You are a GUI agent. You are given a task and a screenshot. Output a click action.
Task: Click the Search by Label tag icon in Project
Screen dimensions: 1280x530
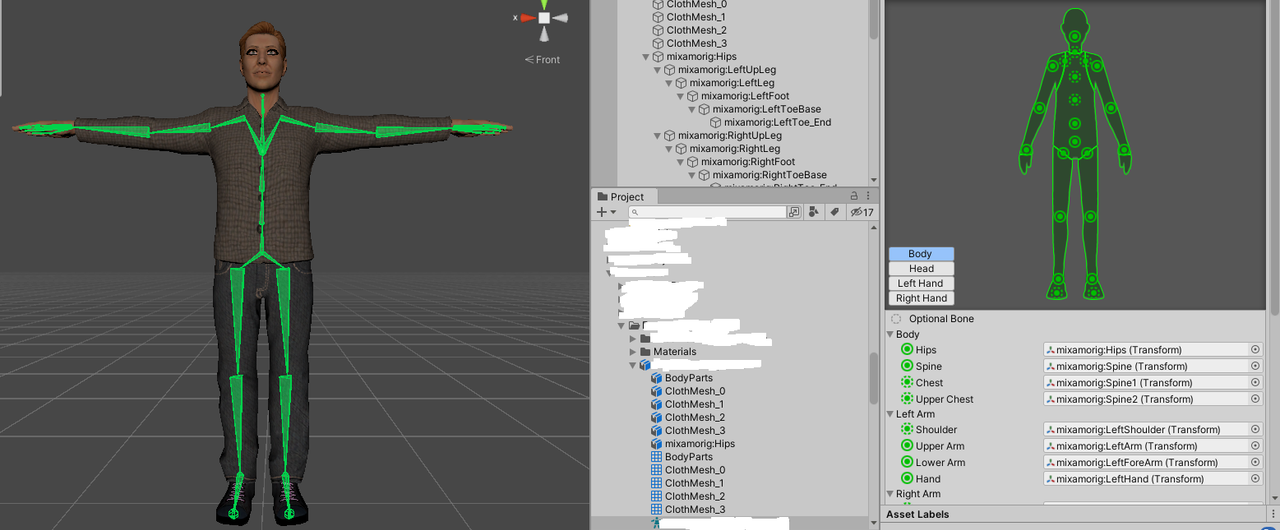point(834,212)
